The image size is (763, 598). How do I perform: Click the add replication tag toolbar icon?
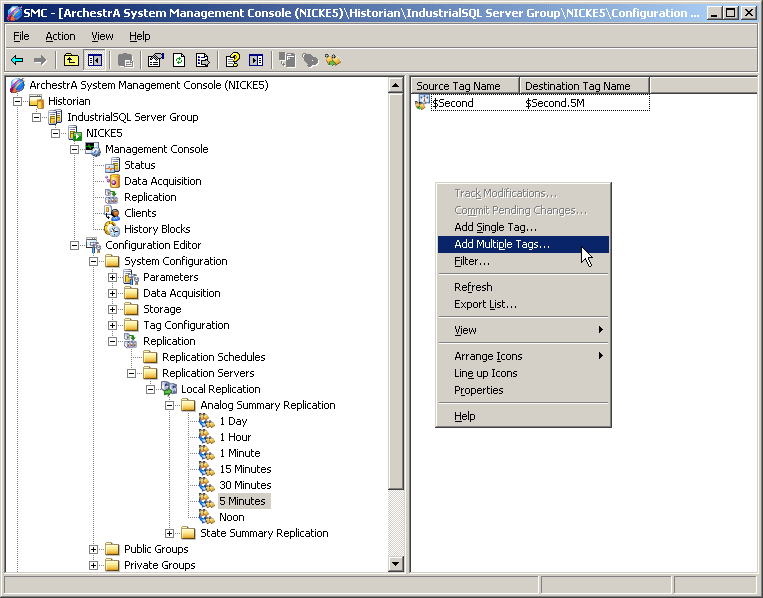click(x=333, y=60)
